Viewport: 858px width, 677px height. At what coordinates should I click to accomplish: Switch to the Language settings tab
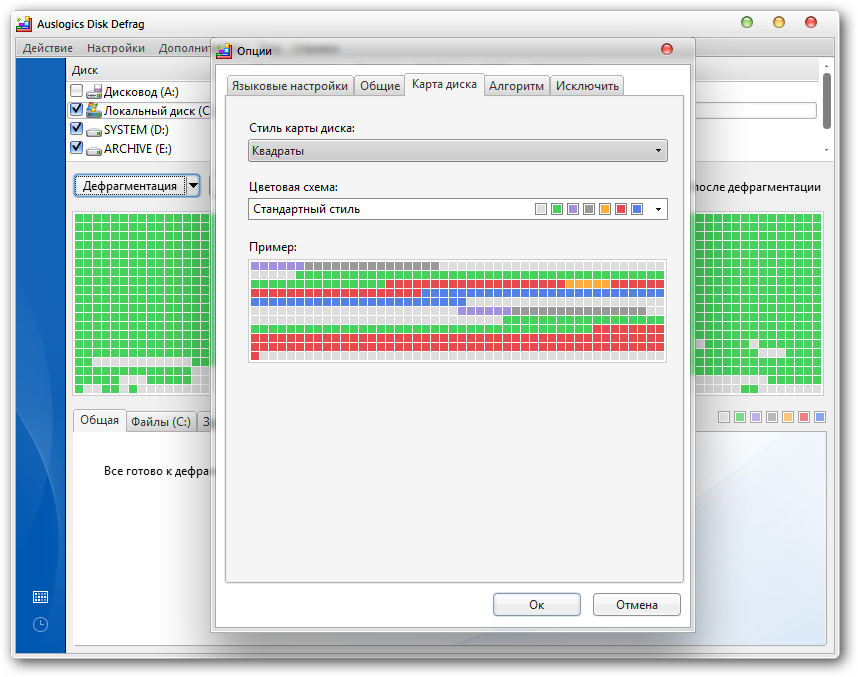(289, 86)
